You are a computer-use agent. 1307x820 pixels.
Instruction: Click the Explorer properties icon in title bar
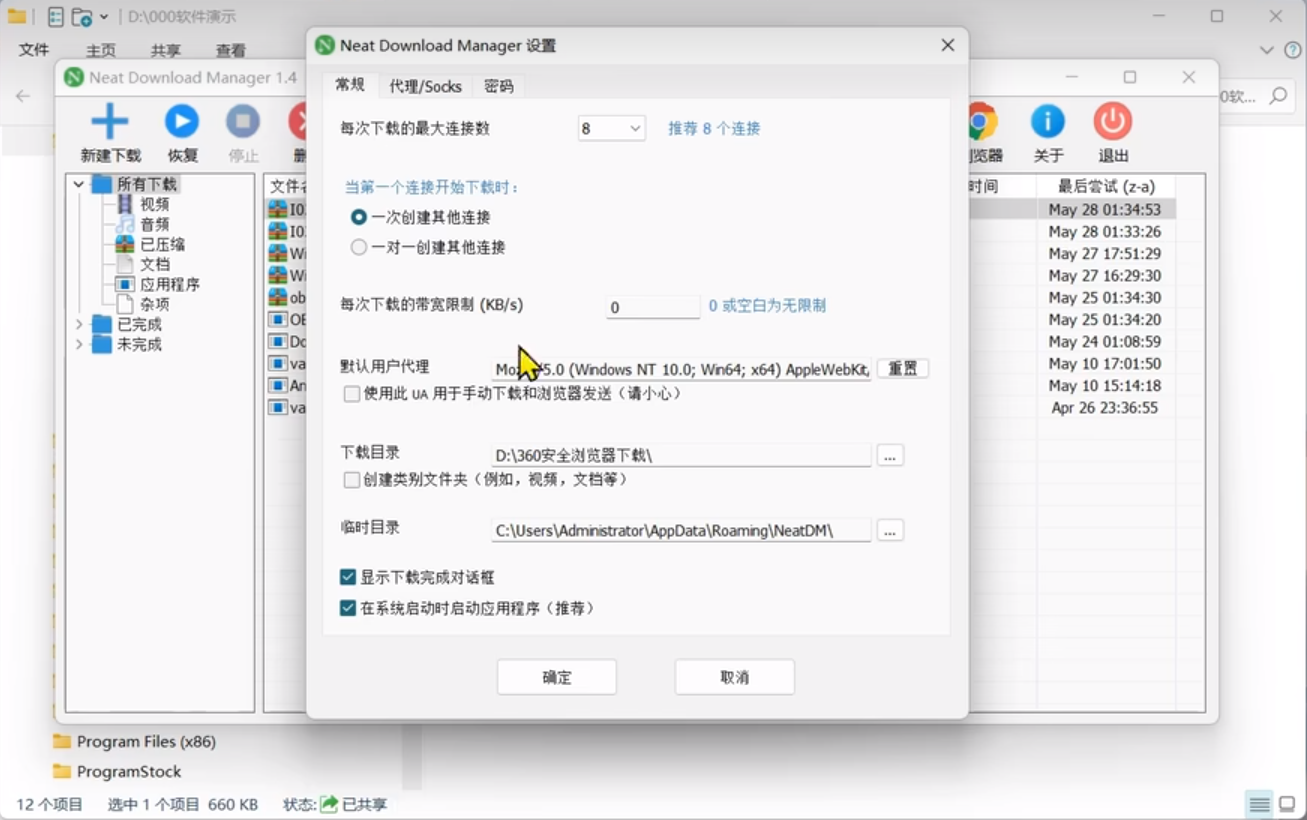(x=56, y=17)
